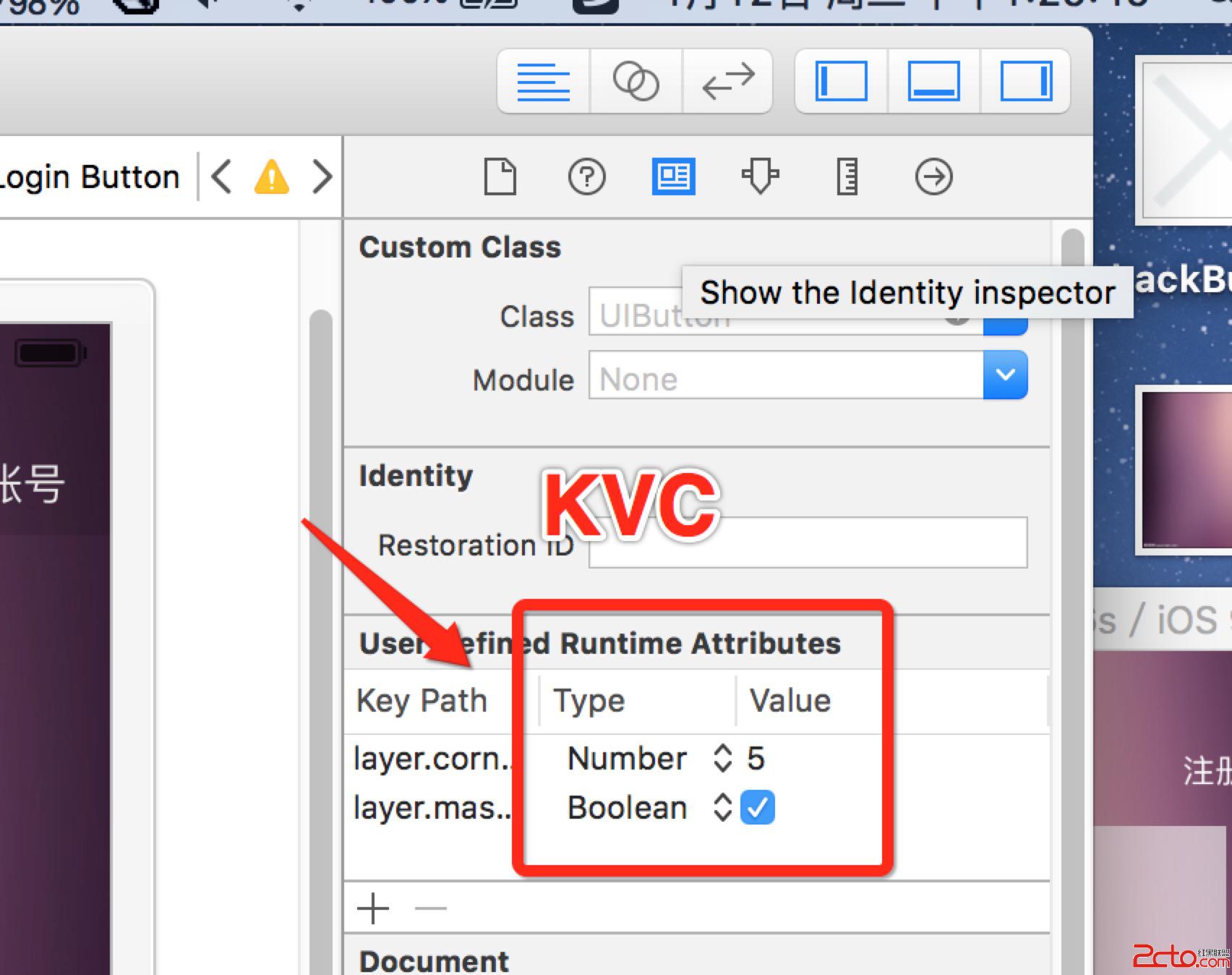This screenshot has width=1232, height=975.
Task: Open Type stepper for Number row
Action: click(722, 758)
